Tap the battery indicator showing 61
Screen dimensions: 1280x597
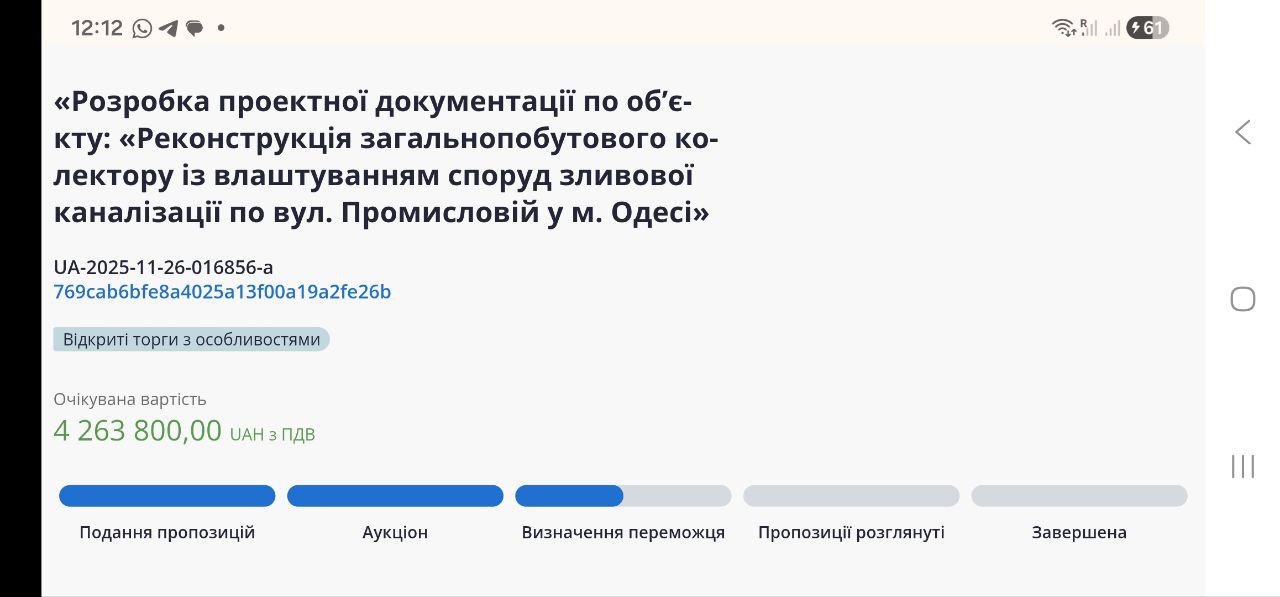click(x=1148, y=28)
